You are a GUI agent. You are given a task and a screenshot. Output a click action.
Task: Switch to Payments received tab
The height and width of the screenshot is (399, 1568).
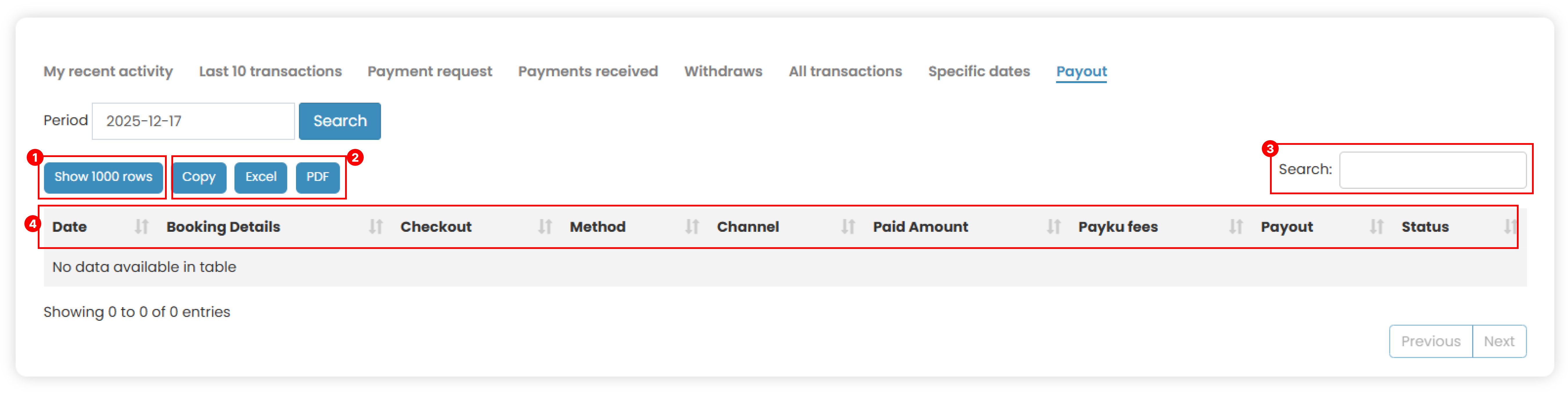(x=587, y=71)
